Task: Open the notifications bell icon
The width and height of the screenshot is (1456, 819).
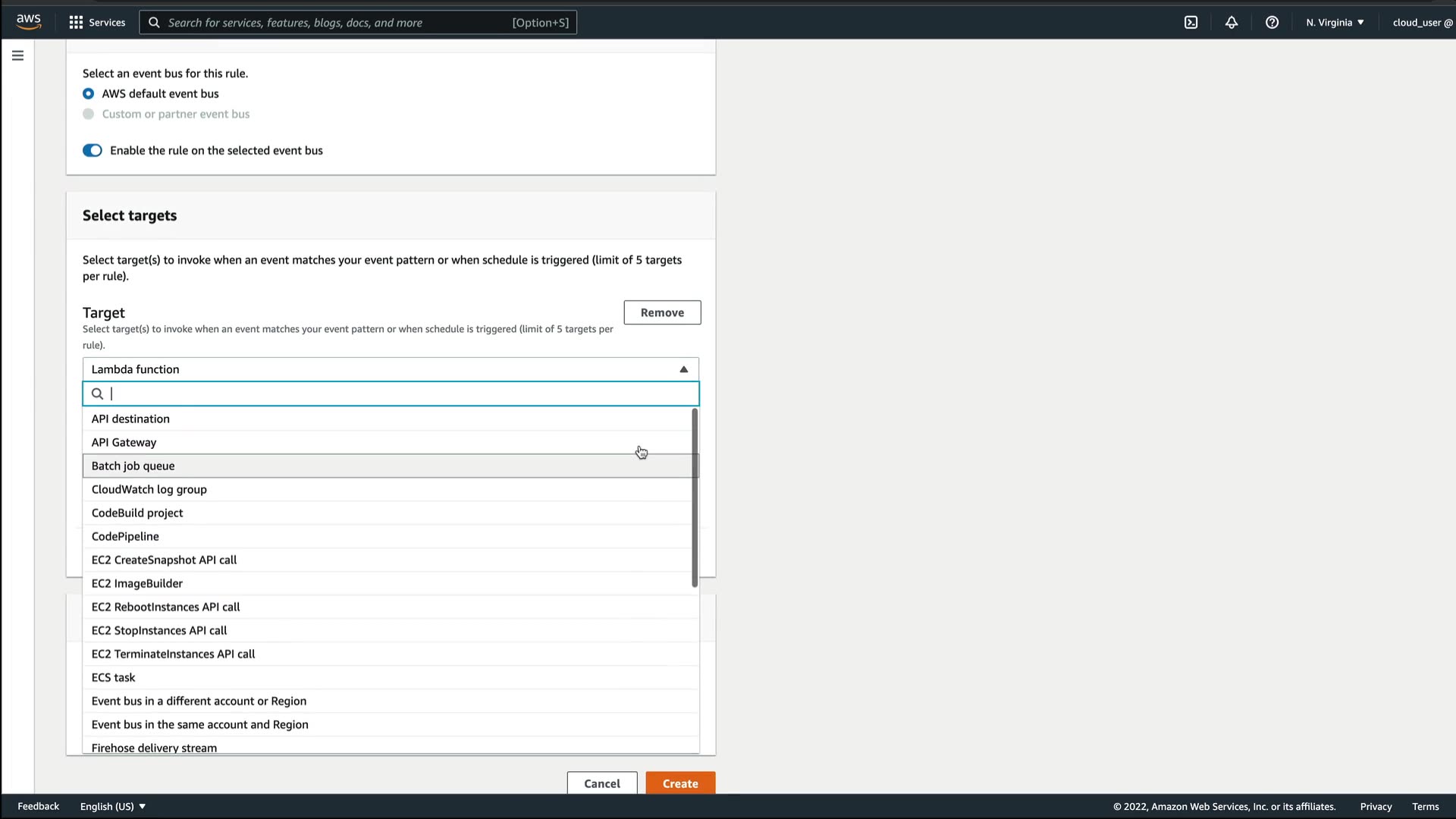Action: point(1232,23)
